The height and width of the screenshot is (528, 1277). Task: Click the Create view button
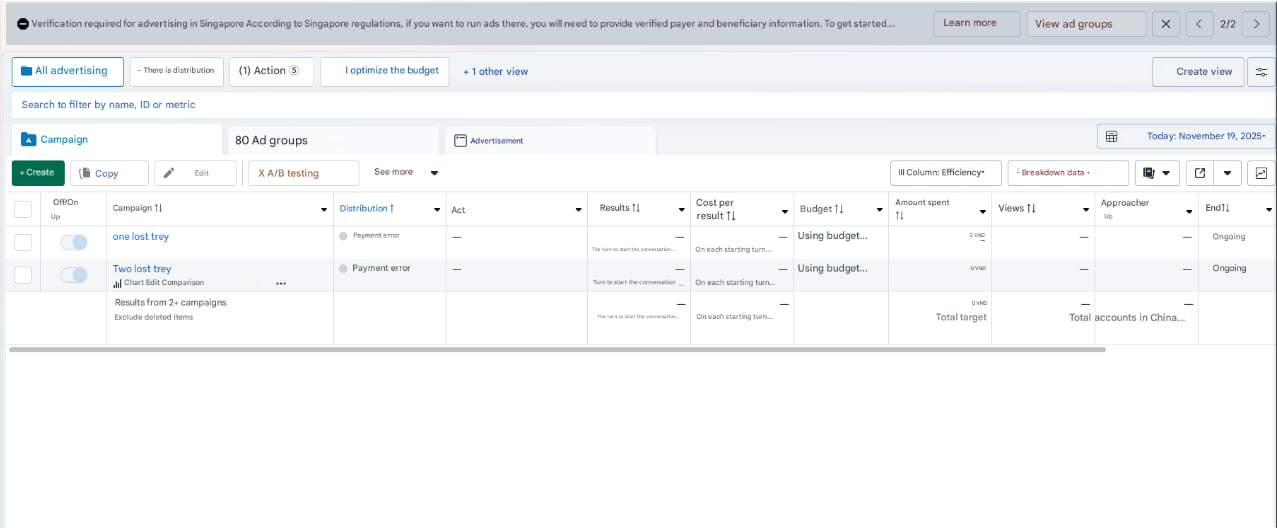tap(1198, 72)
